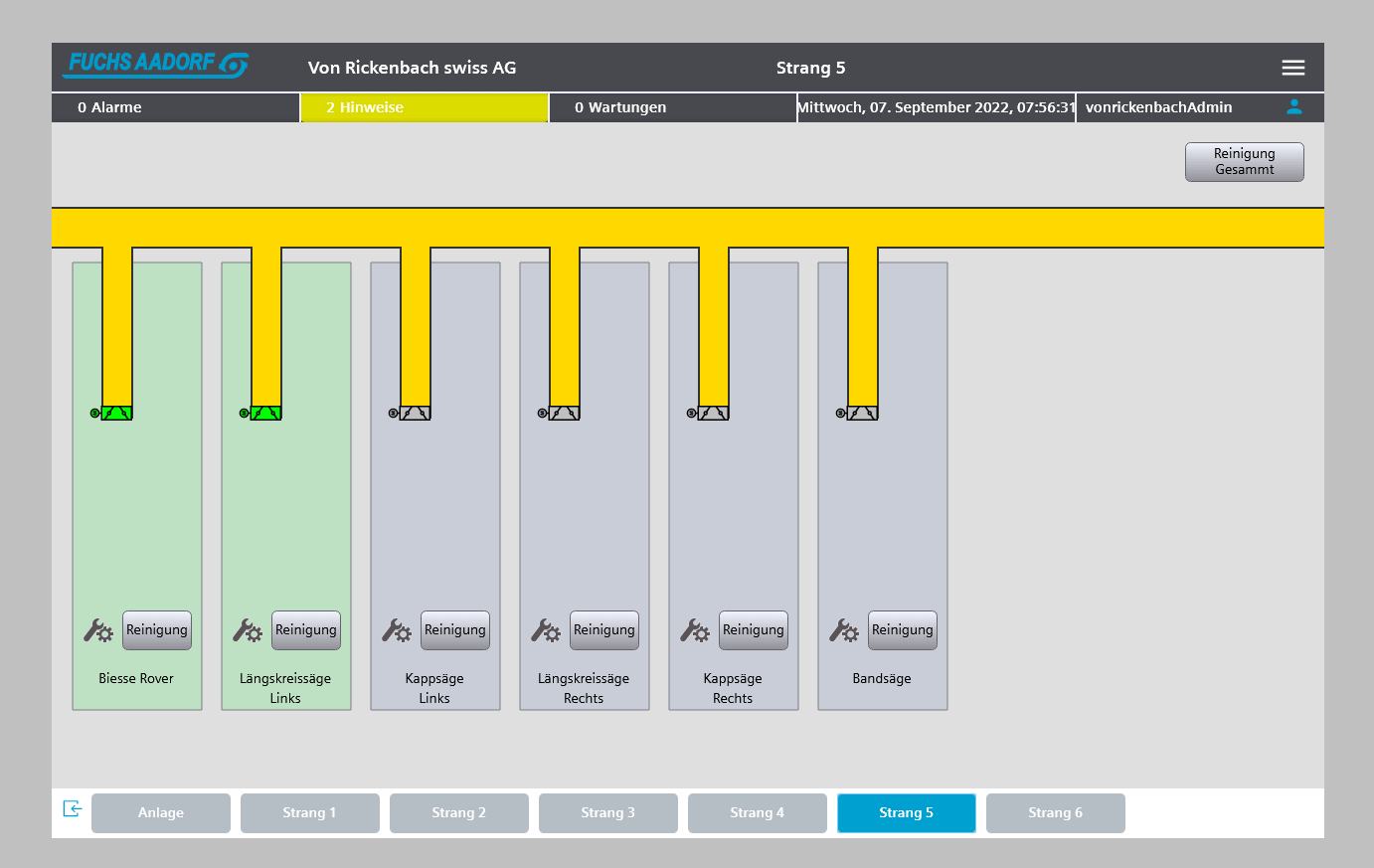
Task: Expand the 2 Hinweise notifications
Action: coord(425,107)
